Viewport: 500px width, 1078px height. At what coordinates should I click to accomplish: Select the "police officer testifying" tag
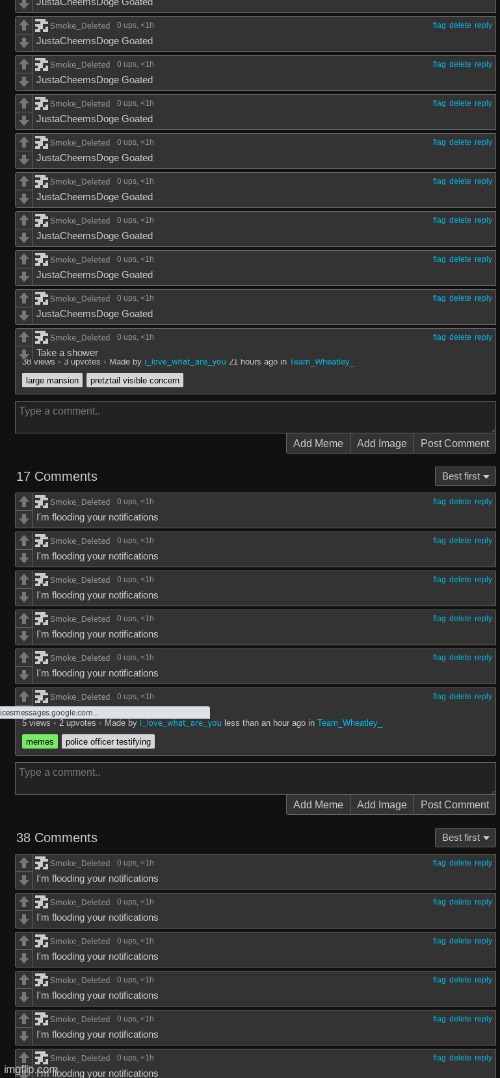(108, 742)
